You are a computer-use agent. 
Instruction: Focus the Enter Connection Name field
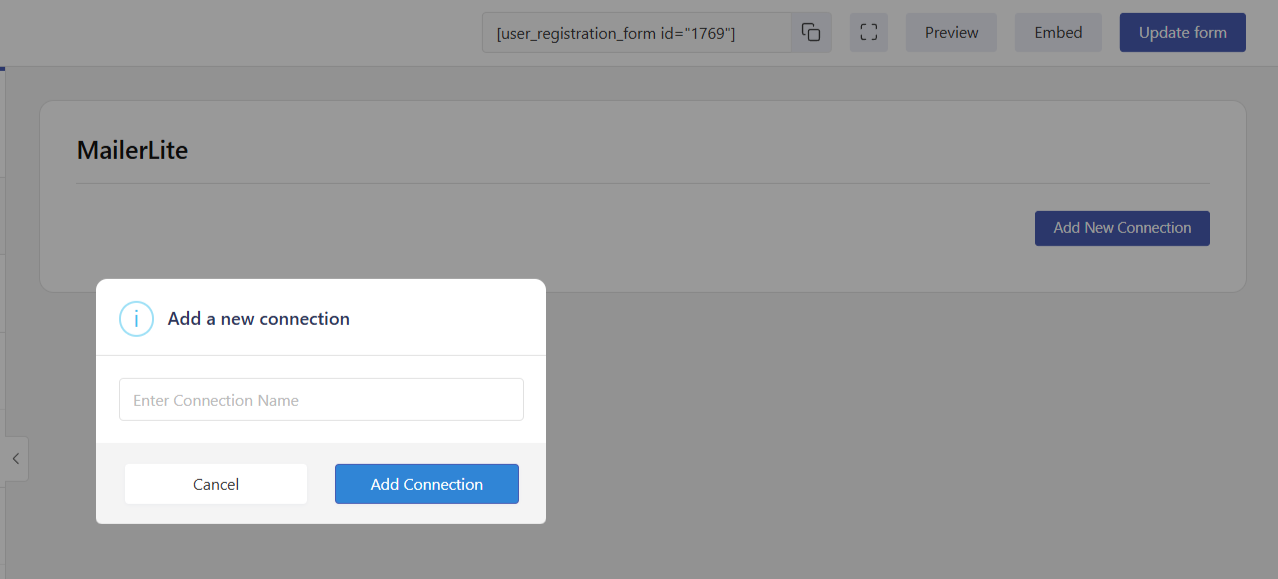pos(321,400)
